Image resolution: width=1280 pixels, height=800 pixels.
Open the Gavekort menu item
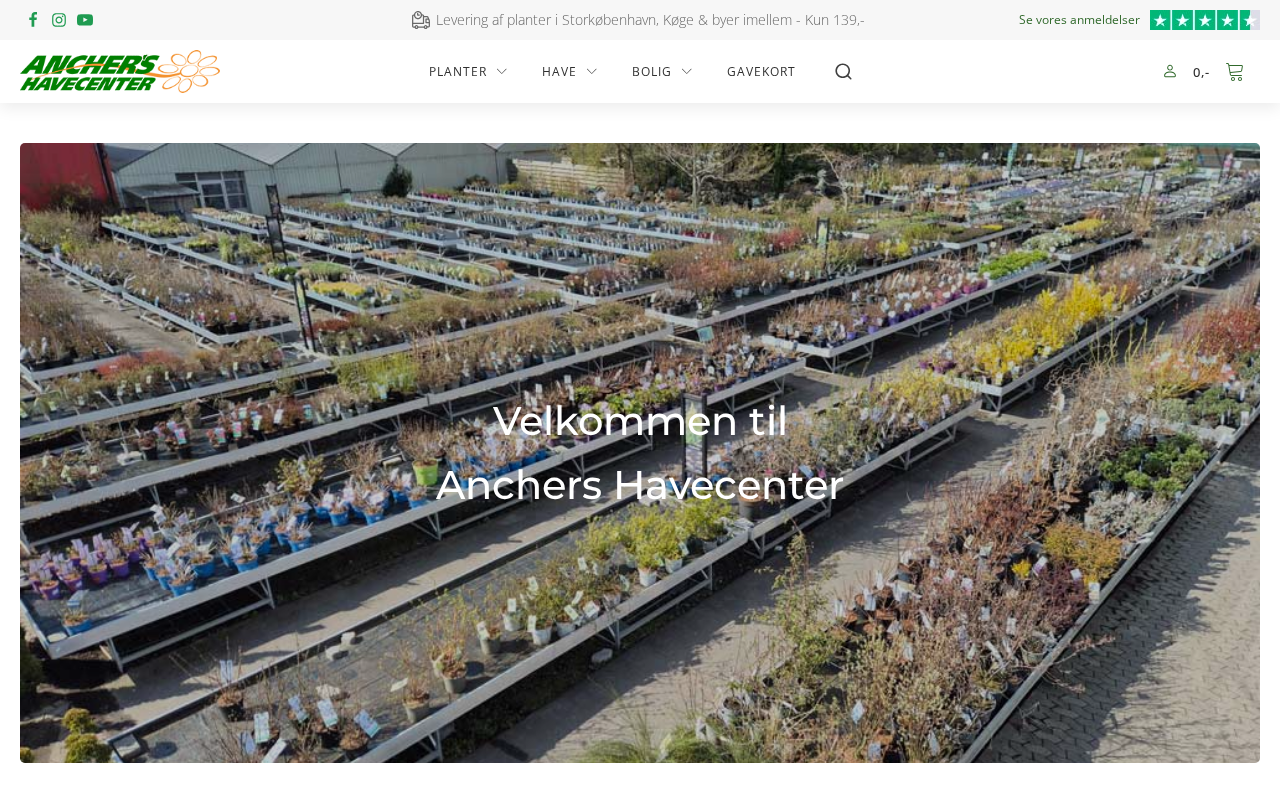[x=761, y=71]
